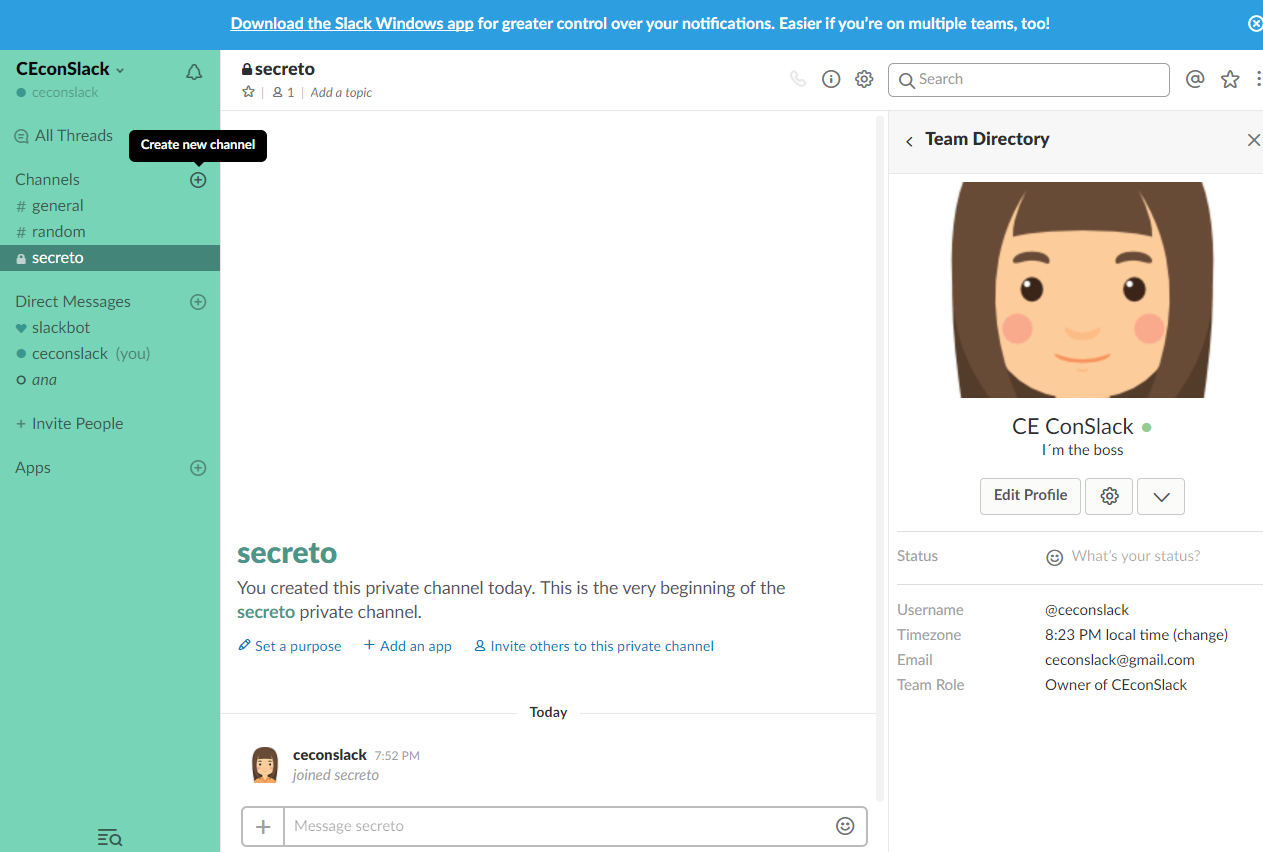Click the large CE ConSlack profile photo
The image size is (1263, 852).
[x=1082, y=290]
